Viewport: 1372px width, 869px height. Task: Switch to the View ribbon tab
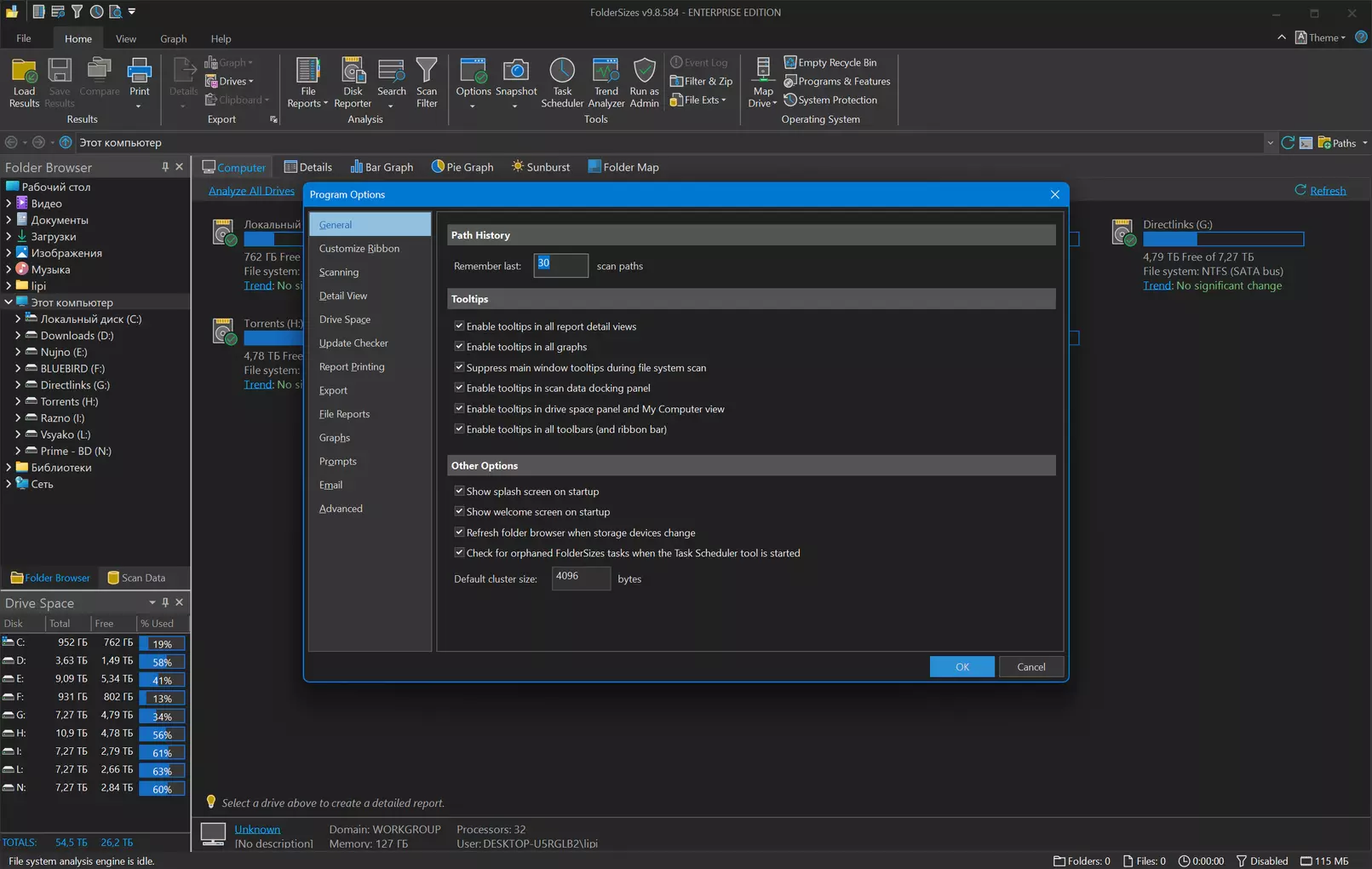point(126,38)
